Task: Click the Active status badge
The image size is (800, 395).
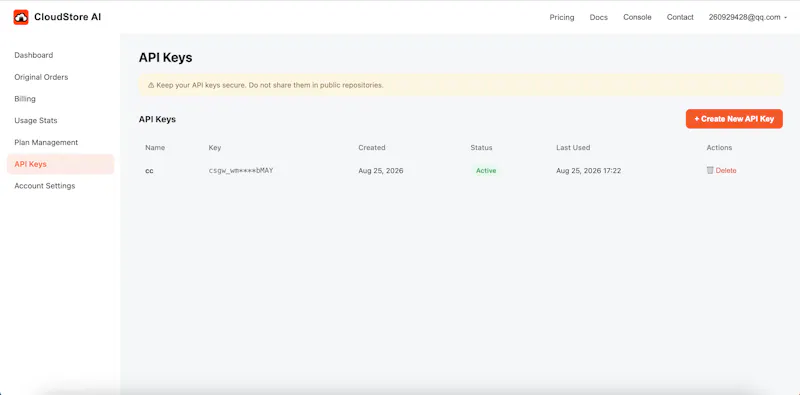Action: 486,171
